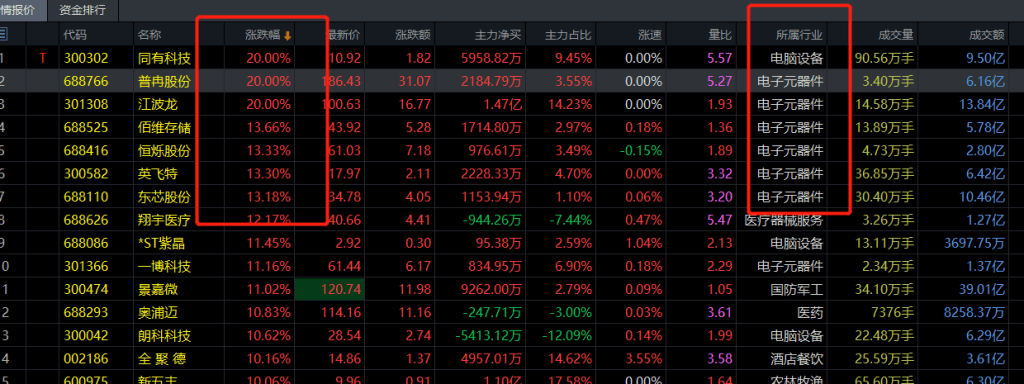This screenshot has height=384, width=1024.
Task: Click speed value 3.55%
Action: tap(643, 358)
